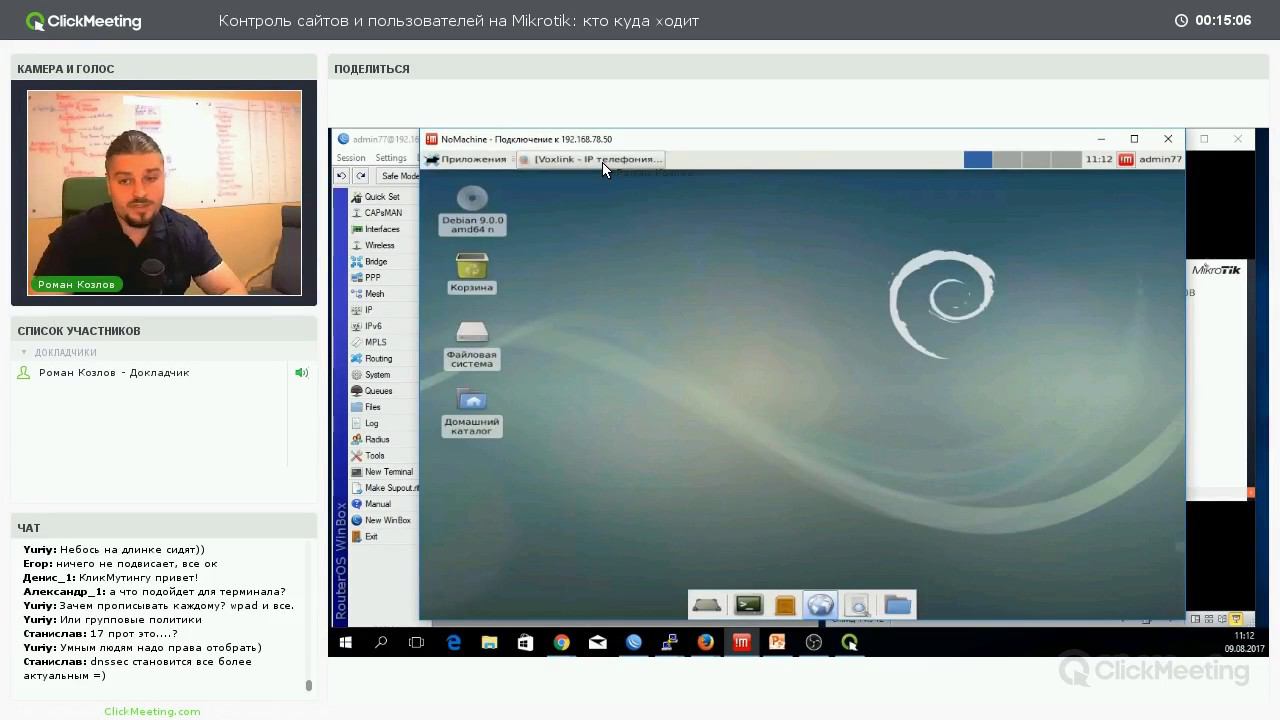This screenshot has height=720, width=1280.
Task: Open PowerPoint from the taskbar
Action: click(777, 643)
